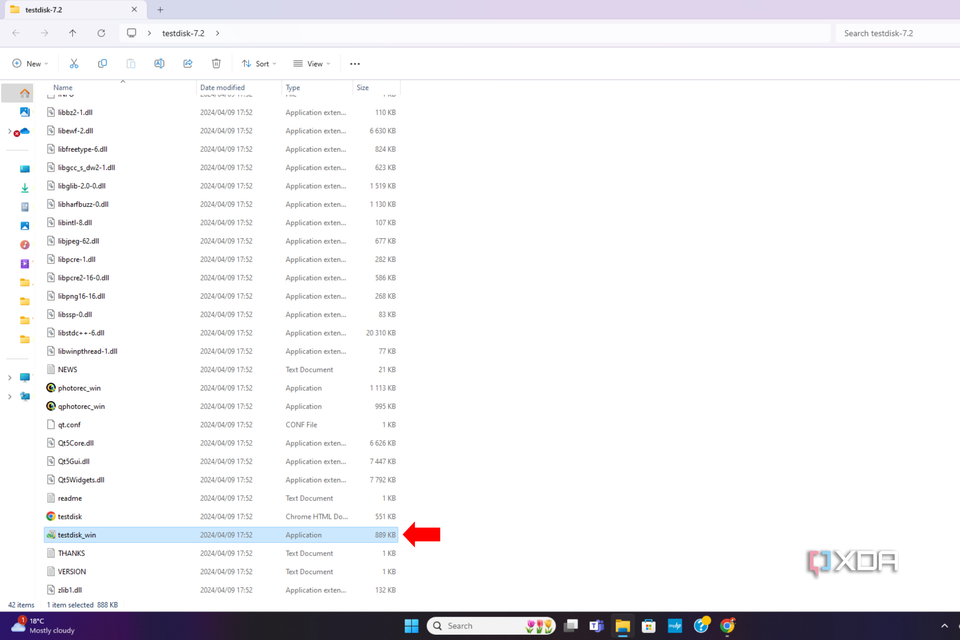Open Network icon in sidebar
The width and height of the screenshot is (960, 640).
click(x=24, y=396)
